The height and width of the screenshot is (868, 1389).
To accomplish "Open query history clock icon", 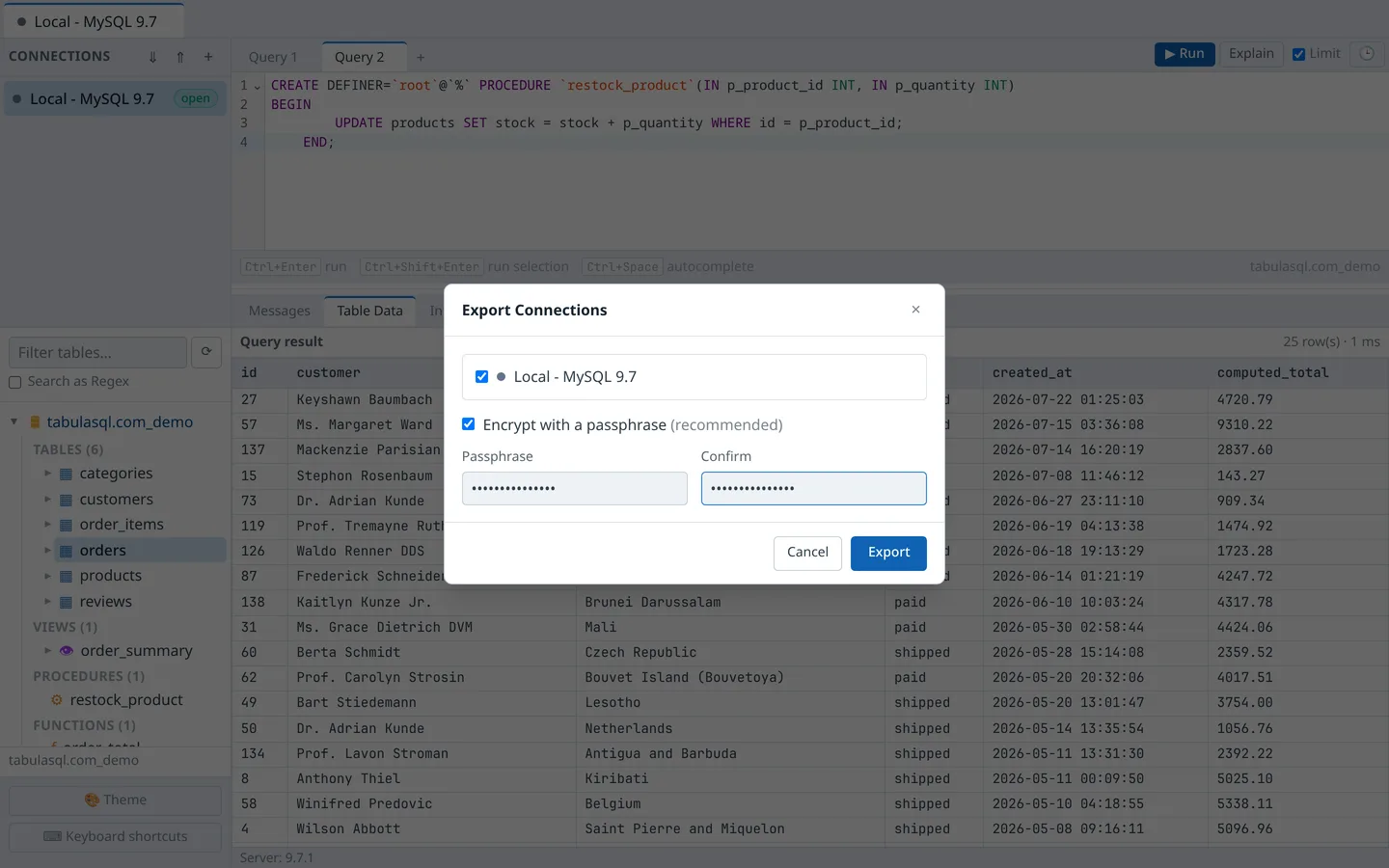I will [1367, 54].
